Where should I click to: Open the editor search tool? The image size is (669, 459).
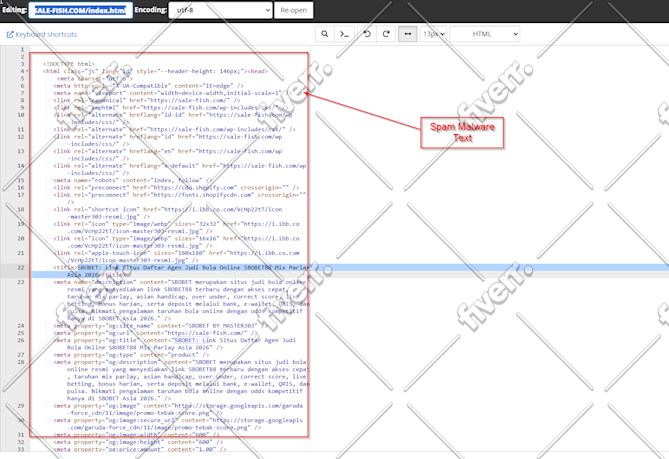pos(325,34)
